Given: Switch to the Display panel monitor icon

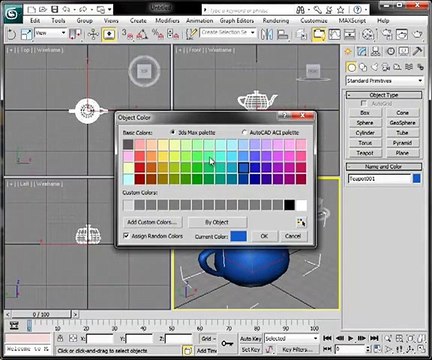Looking at the screenshot, I should [404, 52].
